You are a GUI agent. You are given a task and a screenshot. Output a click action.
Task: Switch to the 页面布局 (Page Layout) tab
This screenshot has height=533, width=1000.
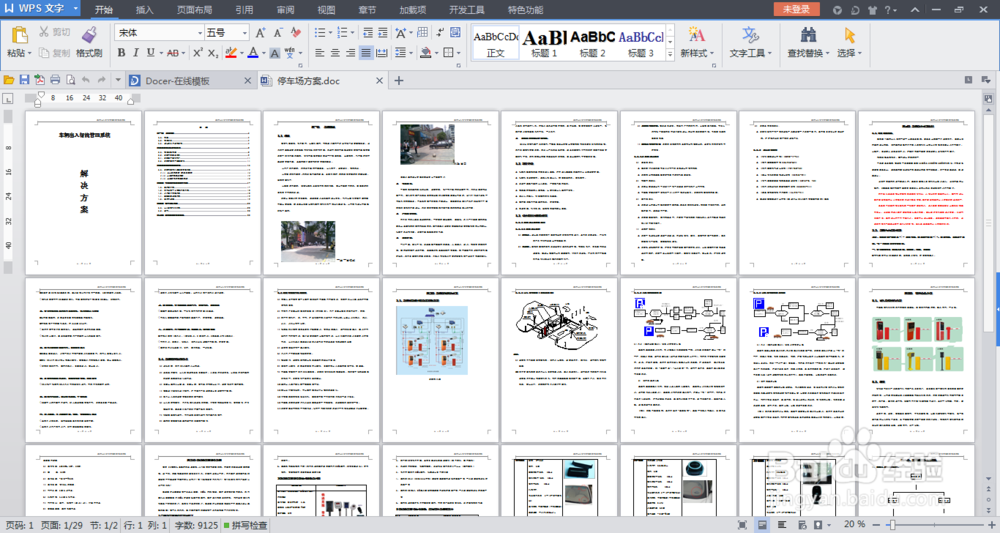click(195, 10)
